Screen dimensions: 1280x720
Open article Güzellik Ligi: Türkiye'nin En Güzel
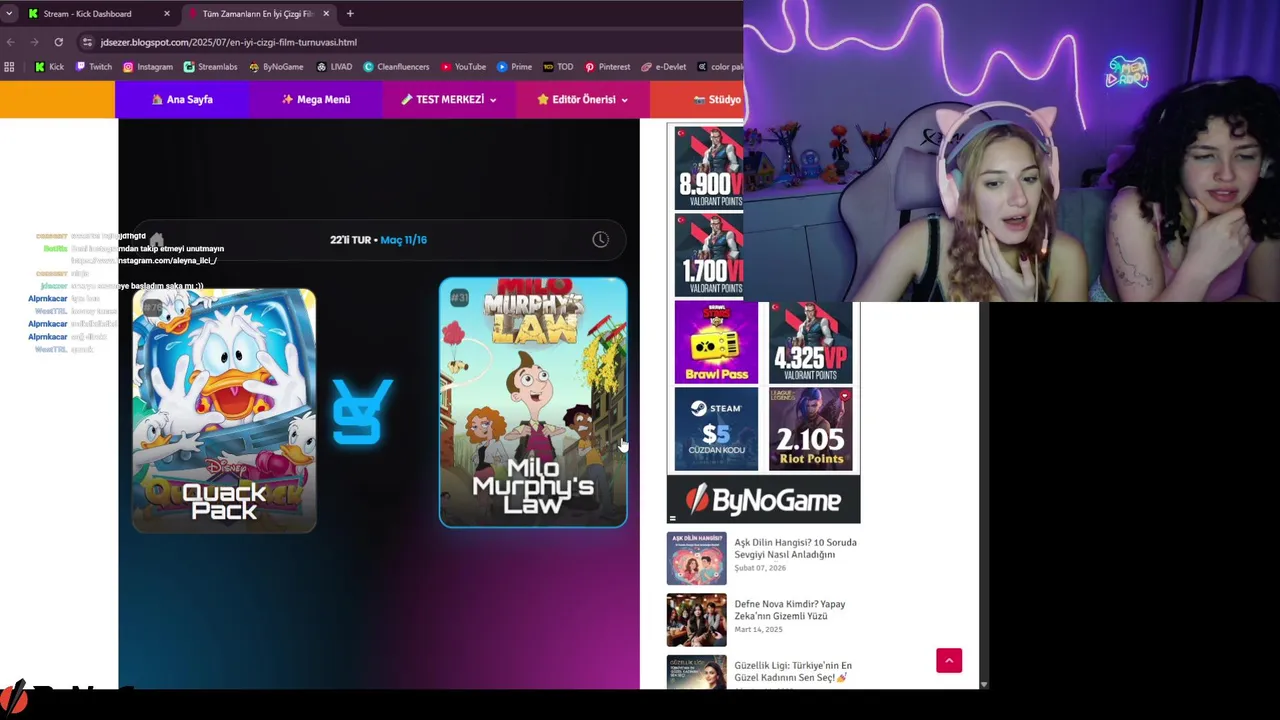pyautogui.click(x=793, y=671)
